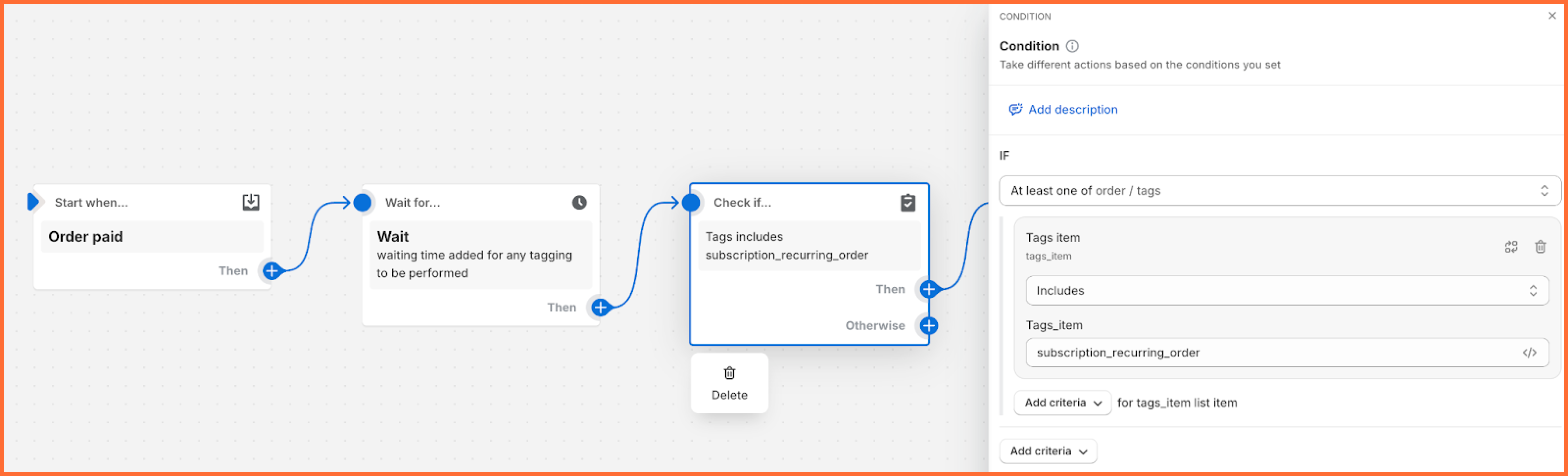
Task: Remove Tags item using its trash icon
Action: pyautogui.click(x=1541, y=246)
